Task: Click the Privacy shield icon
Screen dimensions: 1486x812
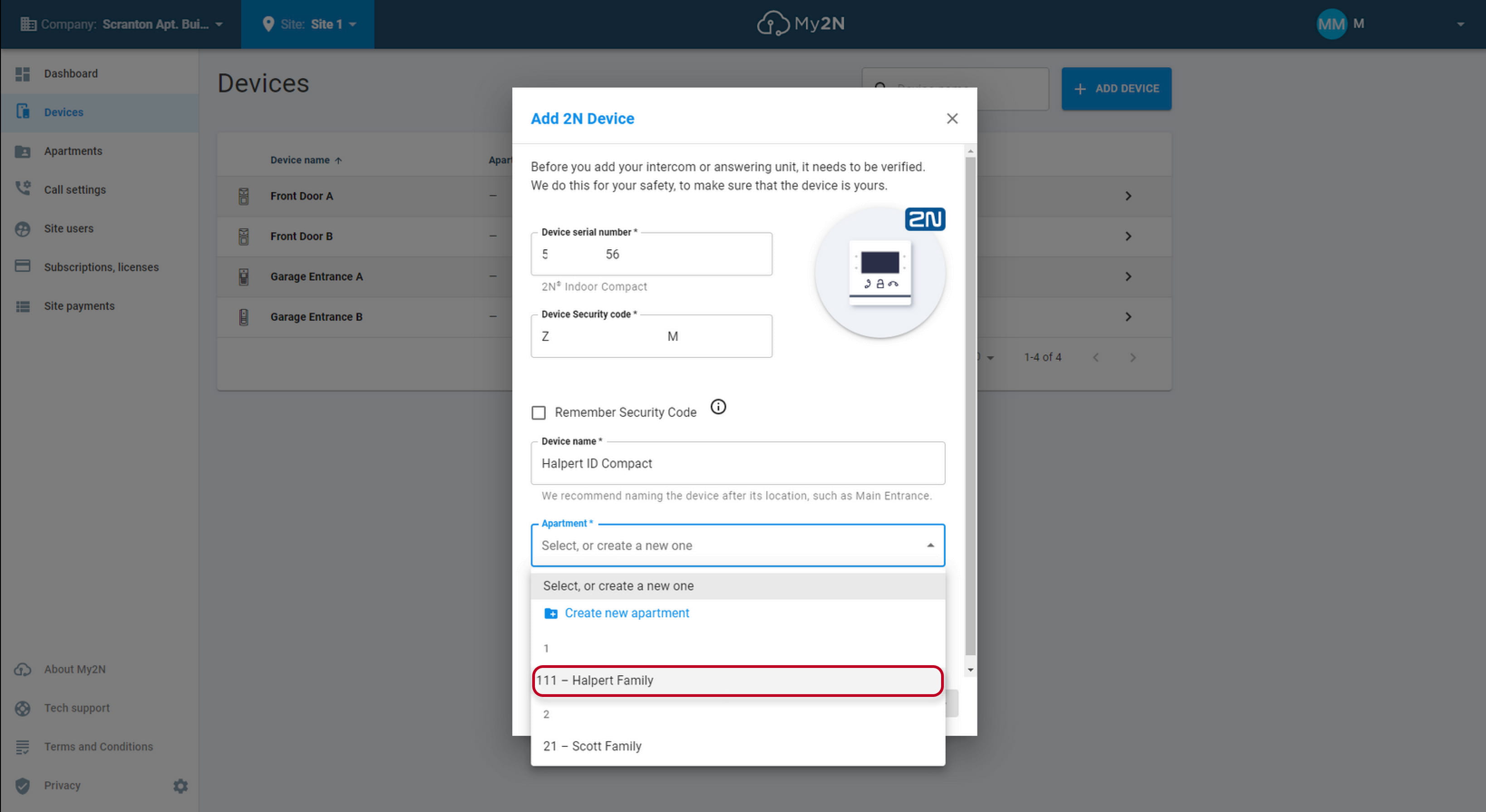Action: pos(23,785)
